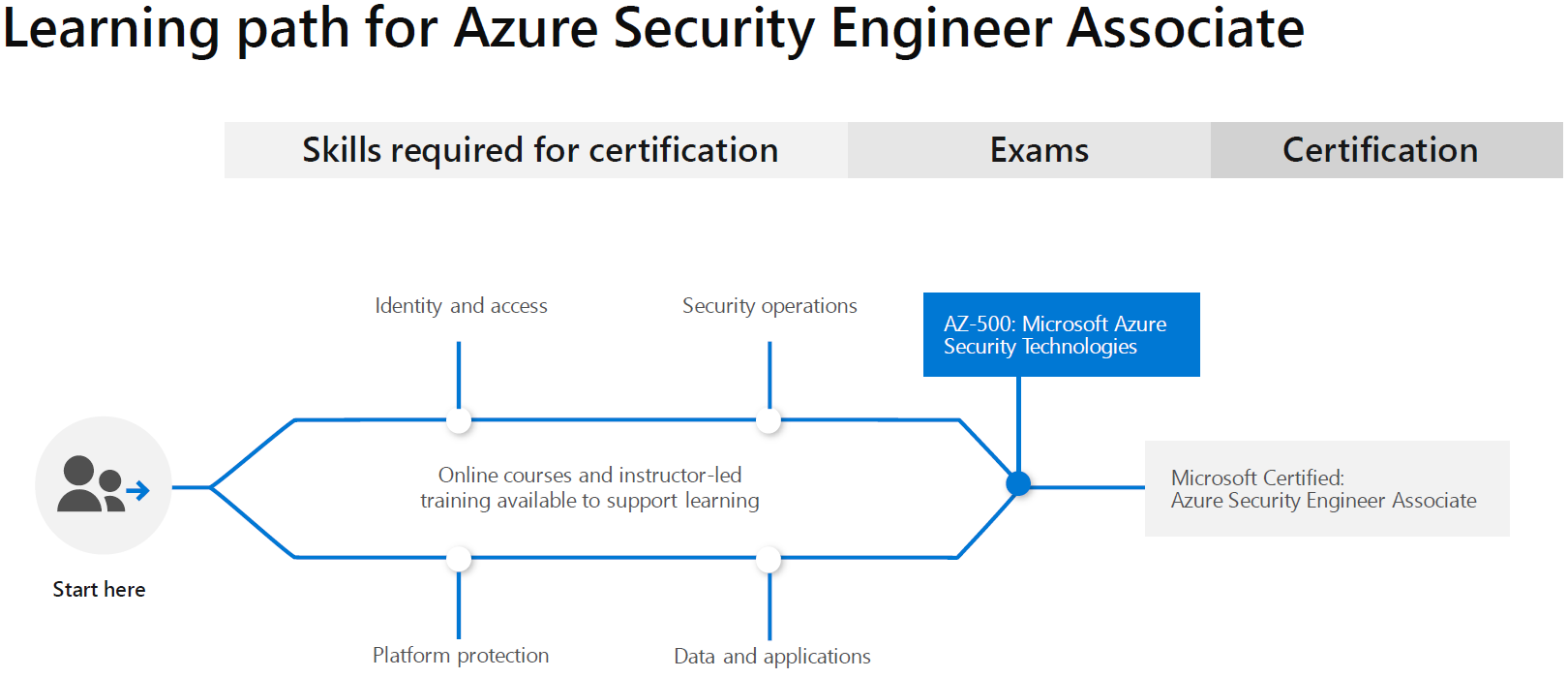Click the white node above Platform protection
This screenshot has height=678, width=1568.
459,559
